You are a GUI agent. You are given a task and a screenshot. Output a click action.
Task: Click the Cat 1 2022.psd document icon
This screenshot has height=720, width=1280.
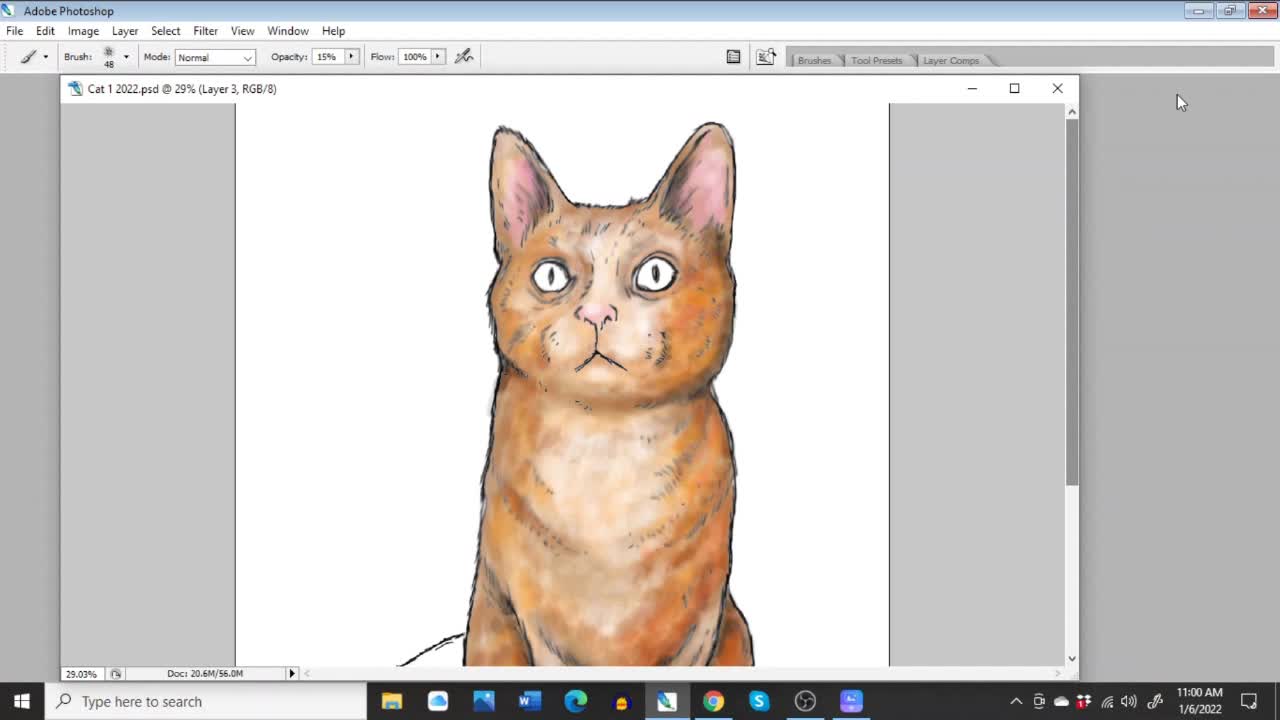pos(75,89)
